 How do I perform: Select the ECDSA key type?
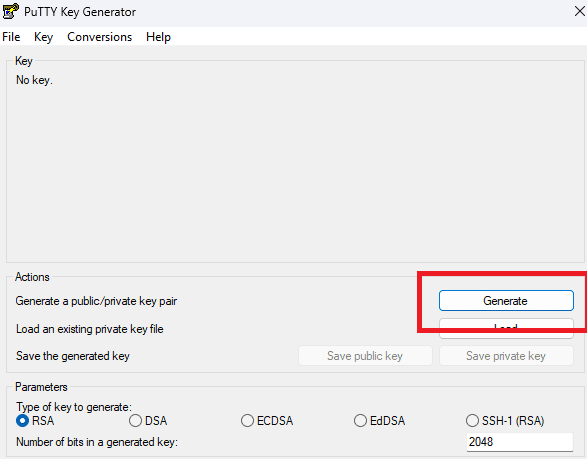pos(267,421)
